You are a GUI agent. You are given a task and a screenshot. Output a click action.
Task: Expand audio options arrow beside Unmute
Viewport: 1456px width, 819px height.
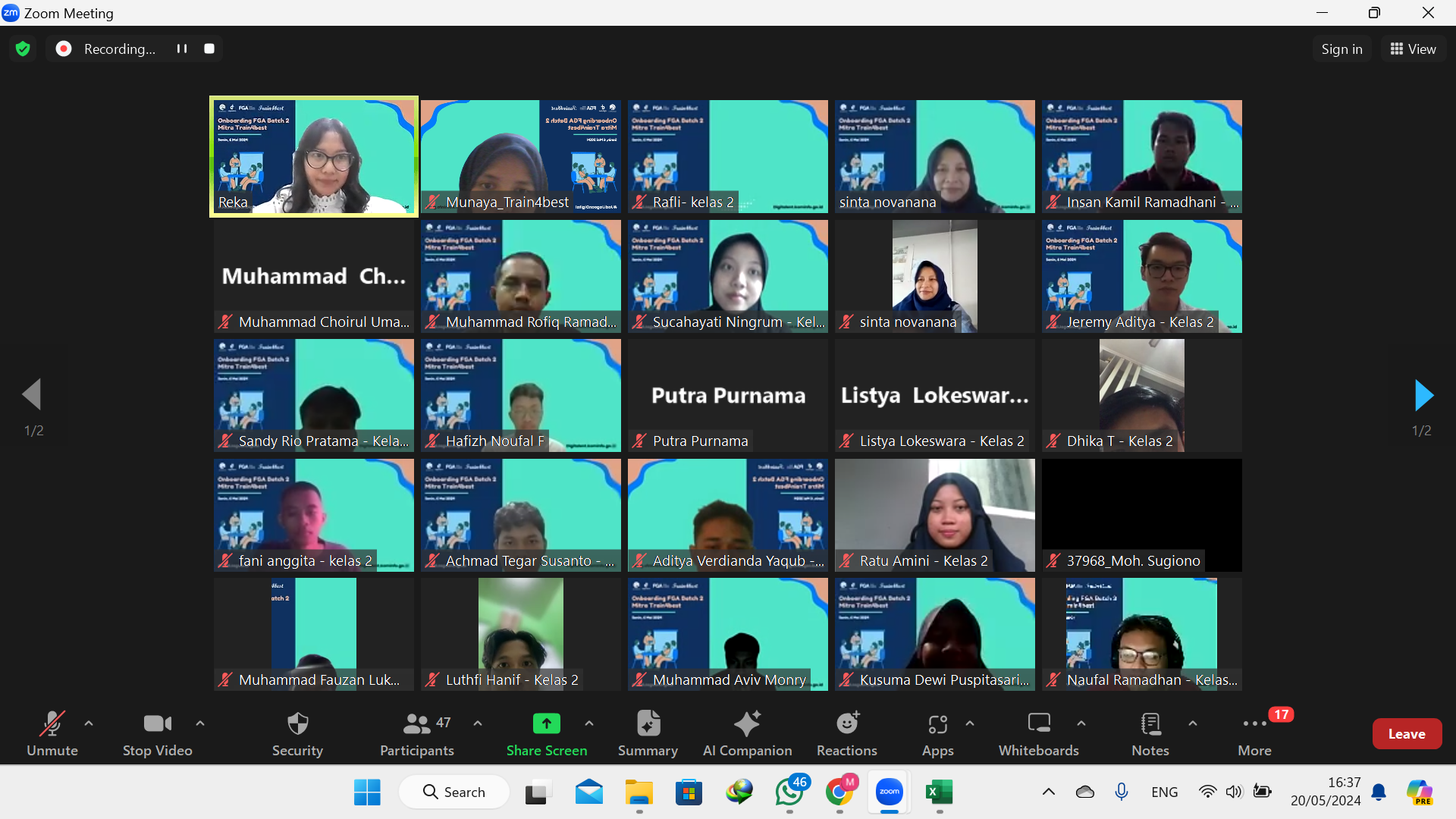point(89,723)
